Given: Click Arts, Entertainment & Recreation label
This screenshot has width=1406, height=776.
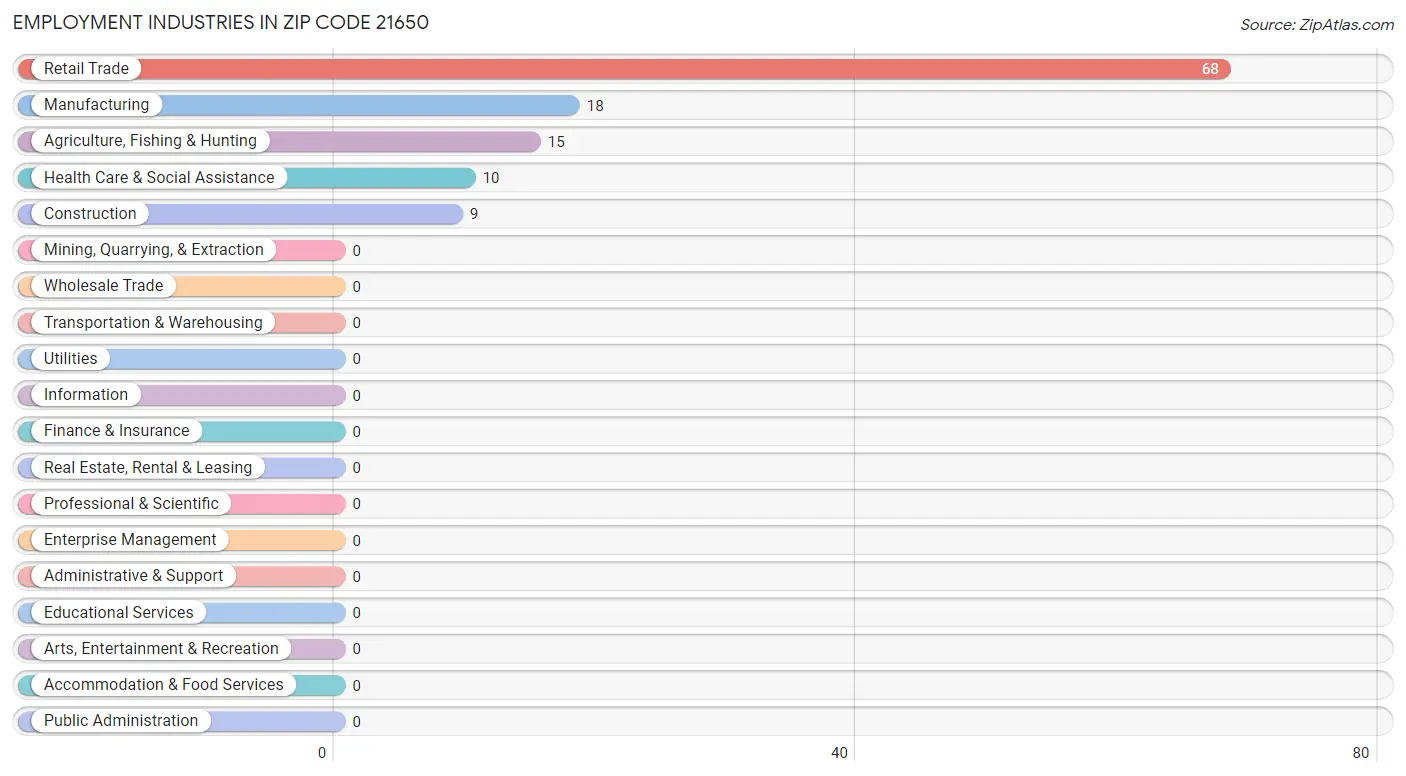Looking at the screenshot, I should pos(161,649).
